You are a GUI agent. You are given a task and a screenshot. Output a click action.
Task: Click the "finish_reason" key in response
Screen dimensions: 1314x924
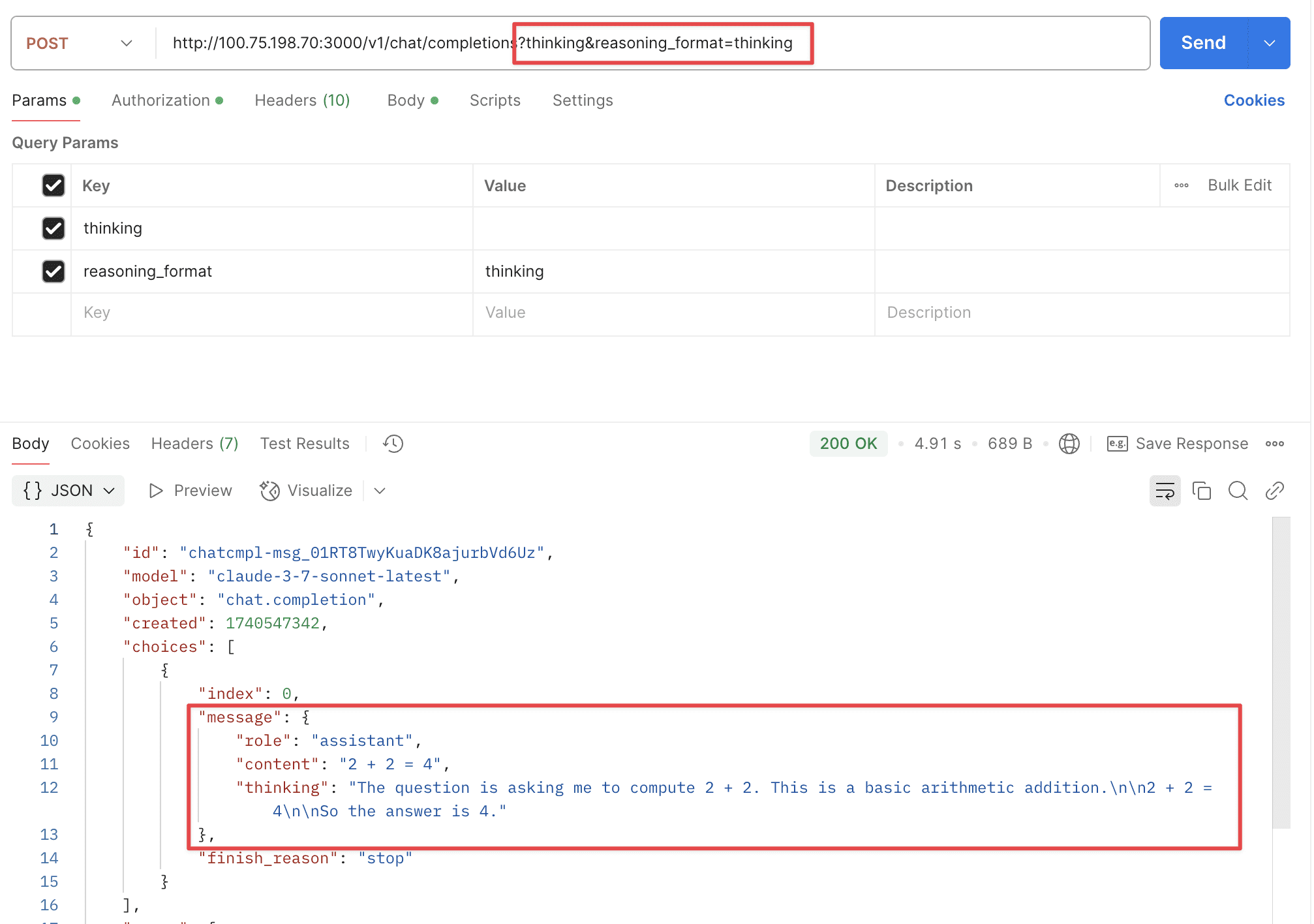(268, 858)
